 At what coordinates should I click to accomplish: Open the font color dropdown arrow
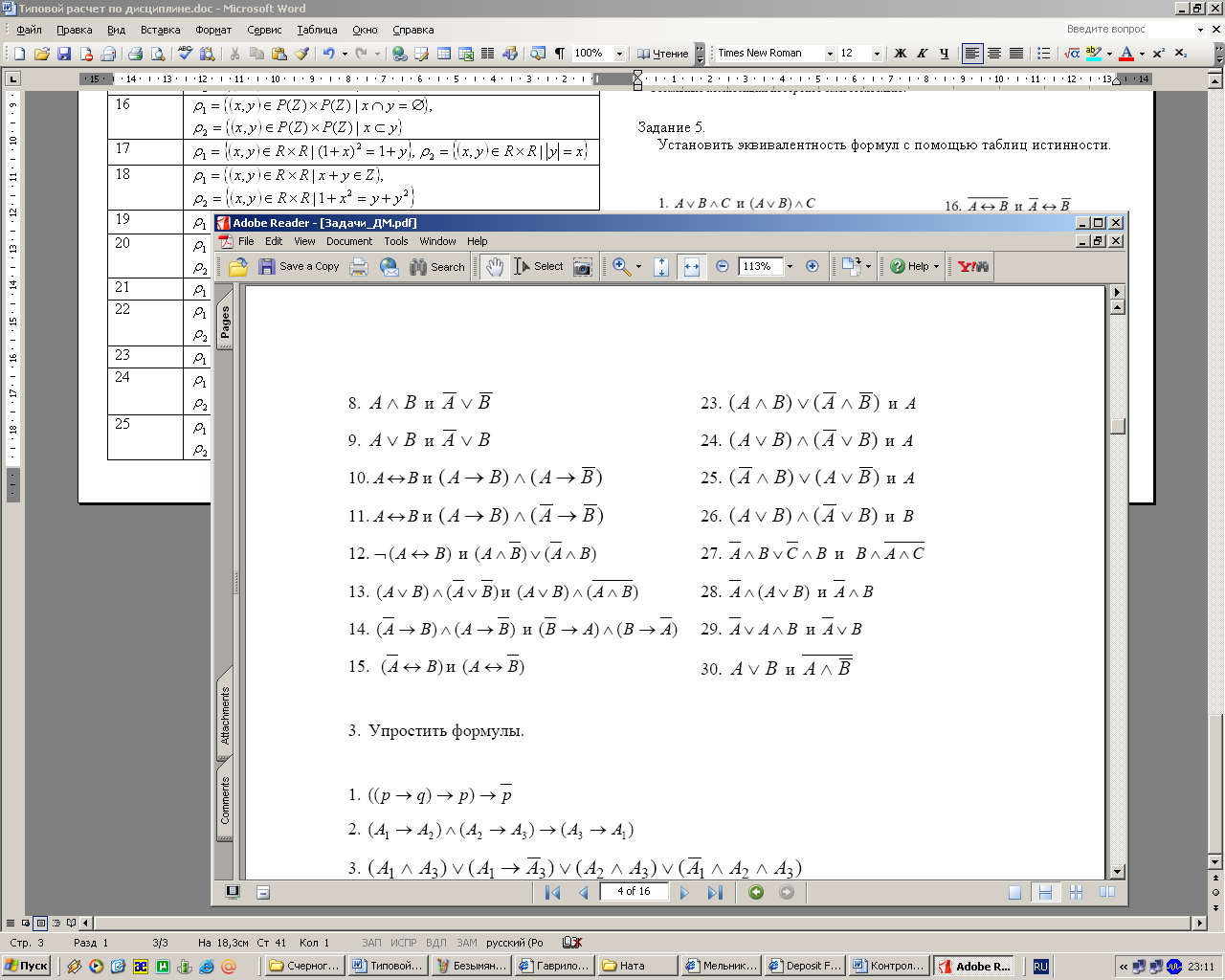coord(1142,54)
